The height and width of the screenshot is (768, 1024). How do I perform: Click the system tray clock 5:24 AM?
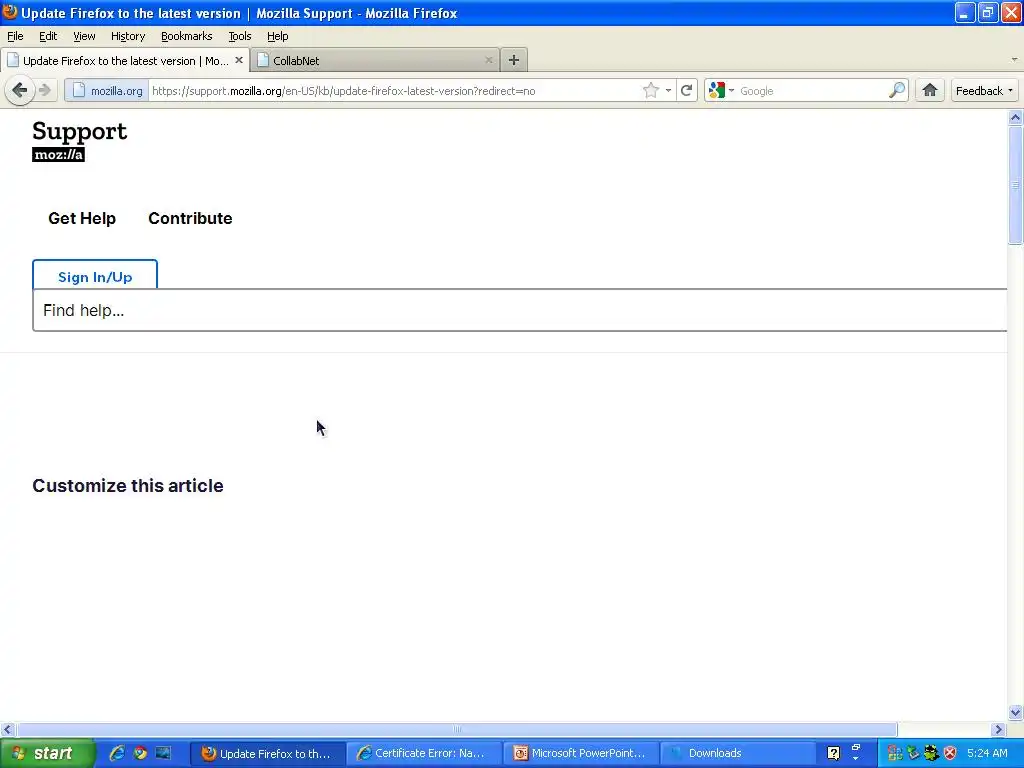[x=987, y=753]
